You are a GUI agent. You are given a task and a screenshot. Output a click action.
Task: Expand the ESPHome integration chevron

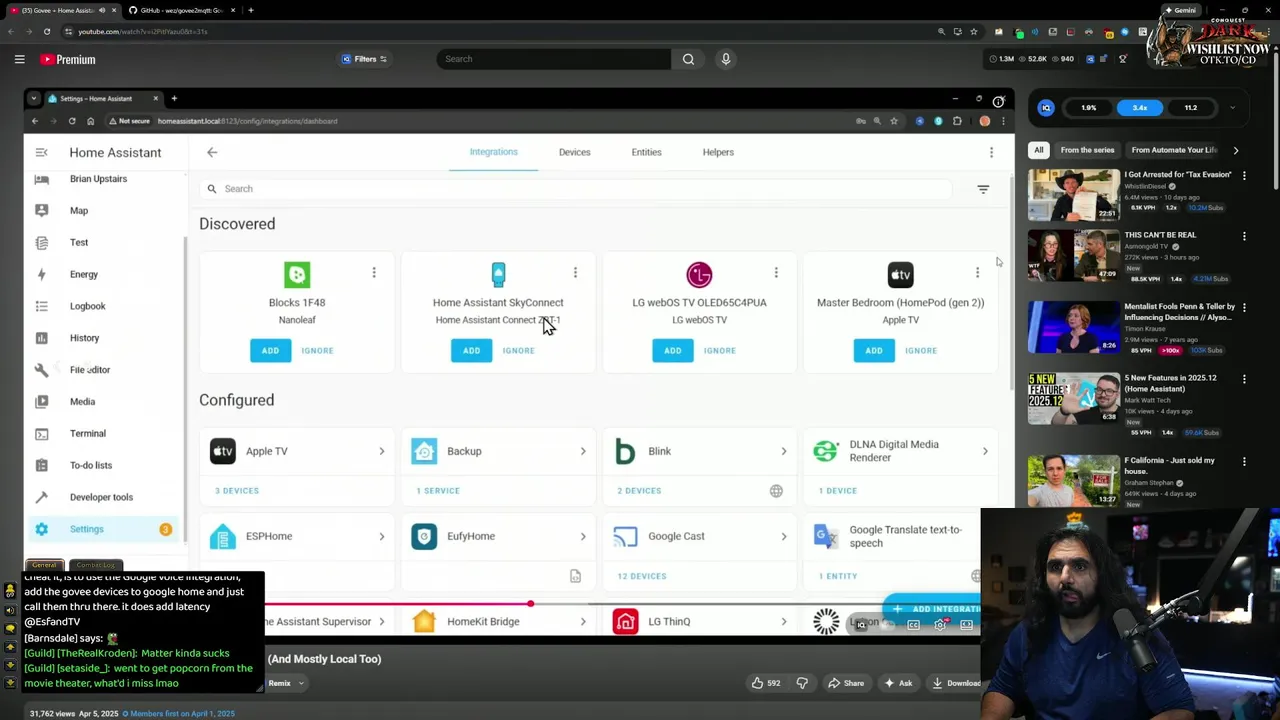point(381,536)
